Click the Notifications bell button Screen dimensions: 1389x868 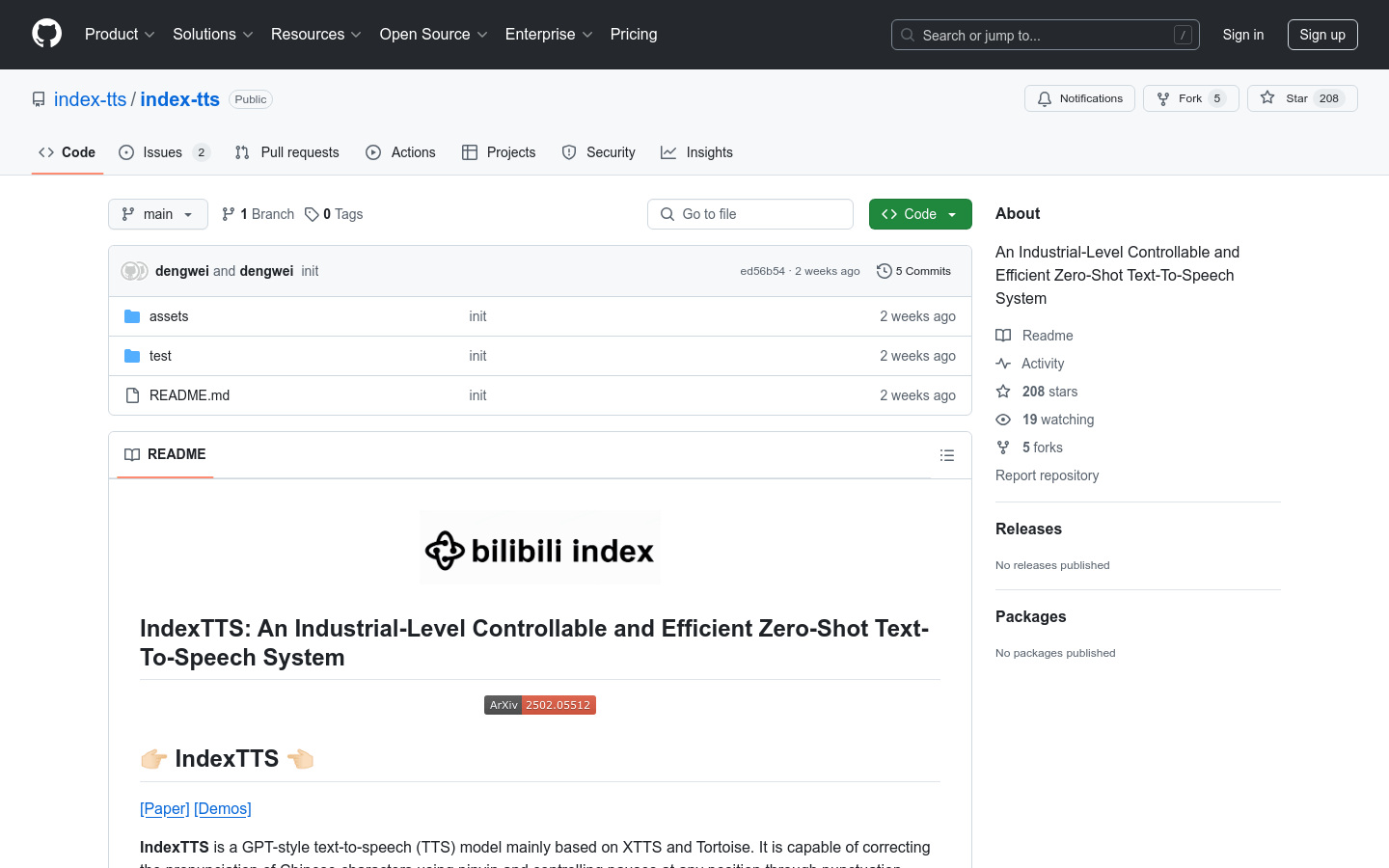pos(1079,98)
